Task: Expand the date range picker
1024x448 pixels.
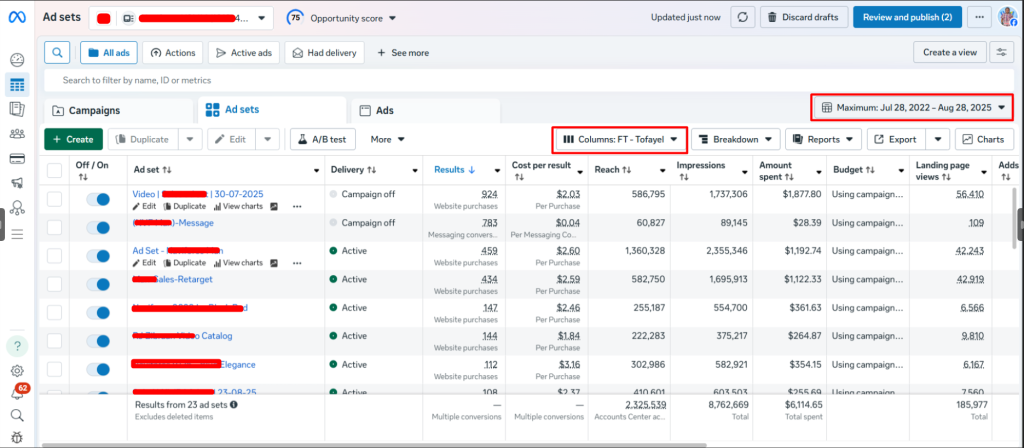Action: click(912, 108)
